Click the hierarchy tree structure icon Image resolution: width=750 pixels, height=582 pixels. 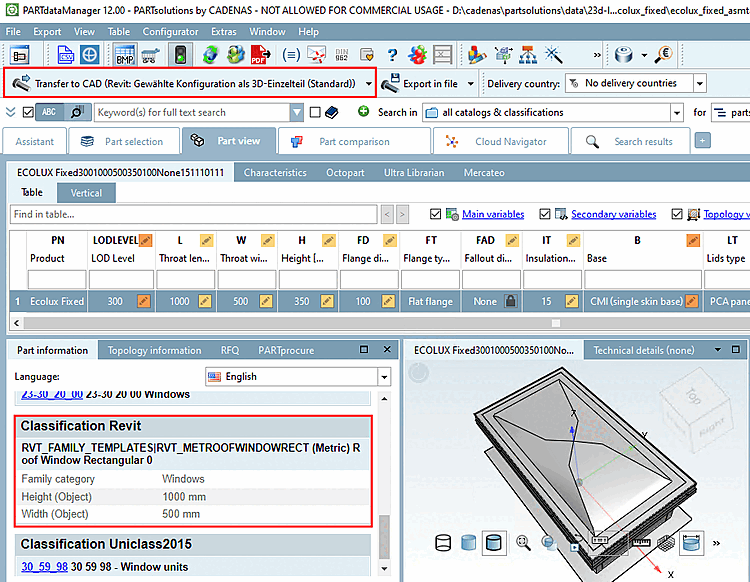tap(528, 55)
